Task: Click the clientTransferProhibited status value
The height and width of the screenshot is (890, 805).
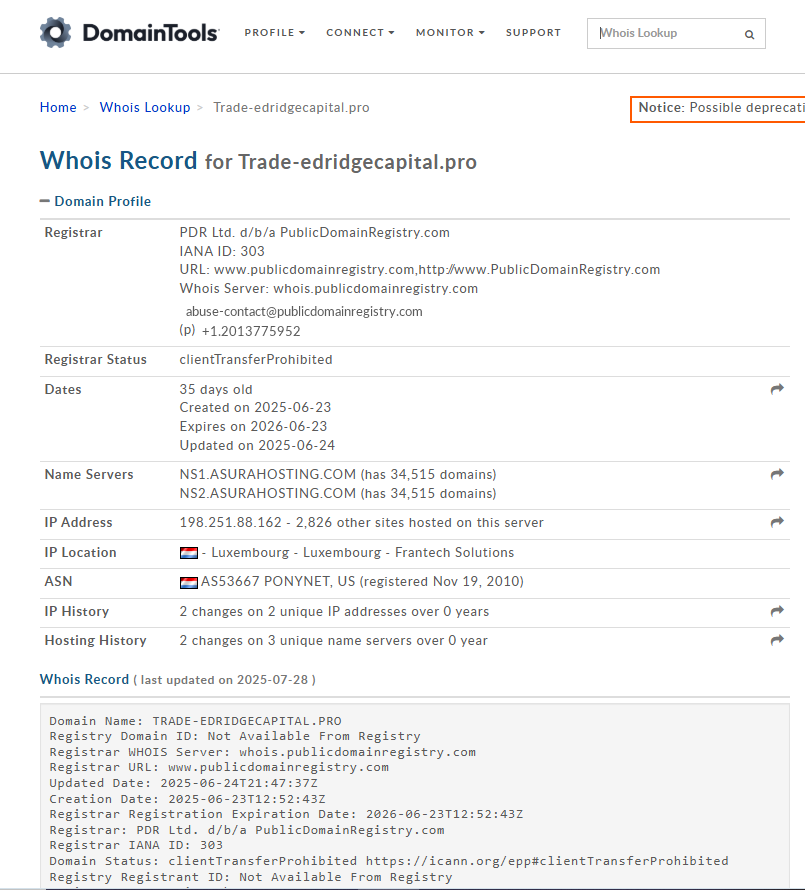Action: [256, 360]
